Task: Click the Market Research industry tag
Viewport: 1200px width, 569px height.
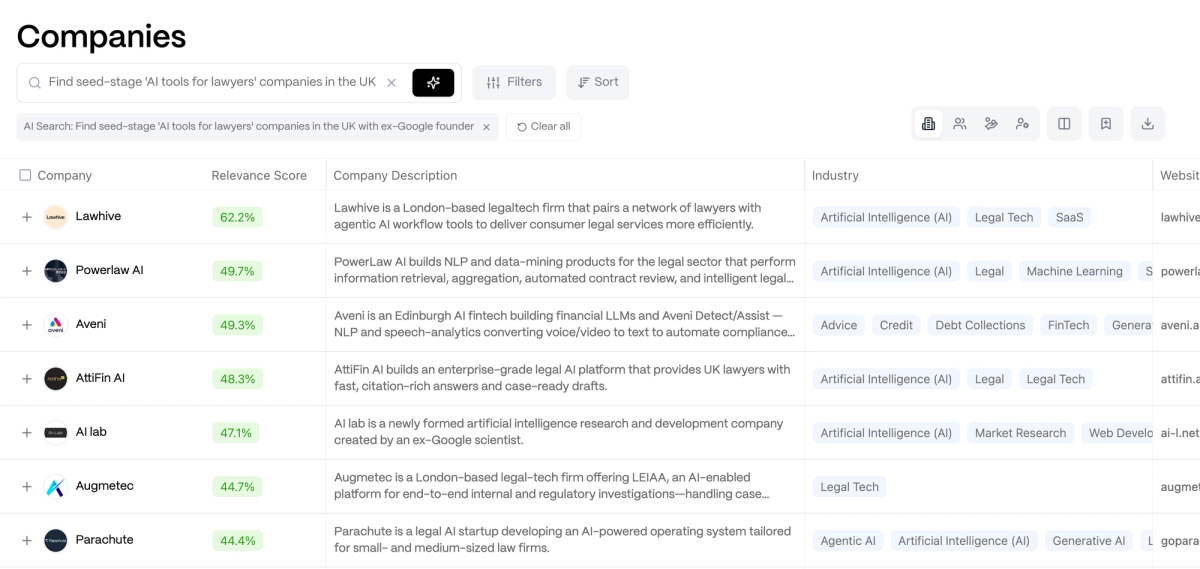Action: [1020, 433]
